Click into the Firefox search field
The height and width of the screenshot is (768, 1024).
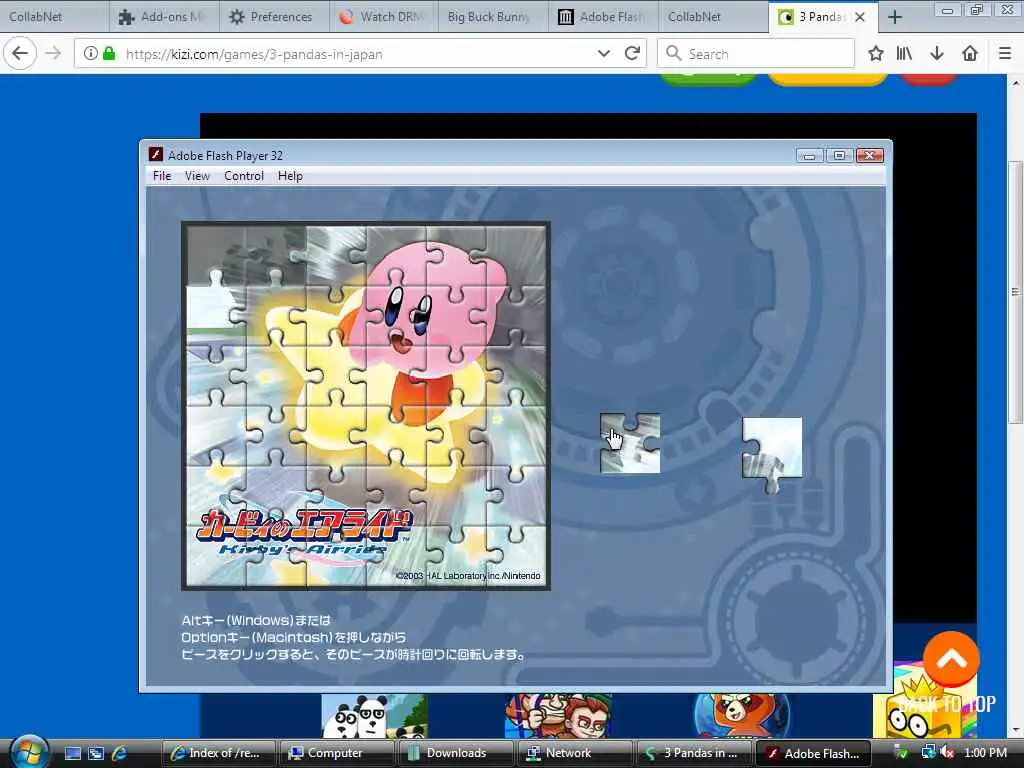756,54
